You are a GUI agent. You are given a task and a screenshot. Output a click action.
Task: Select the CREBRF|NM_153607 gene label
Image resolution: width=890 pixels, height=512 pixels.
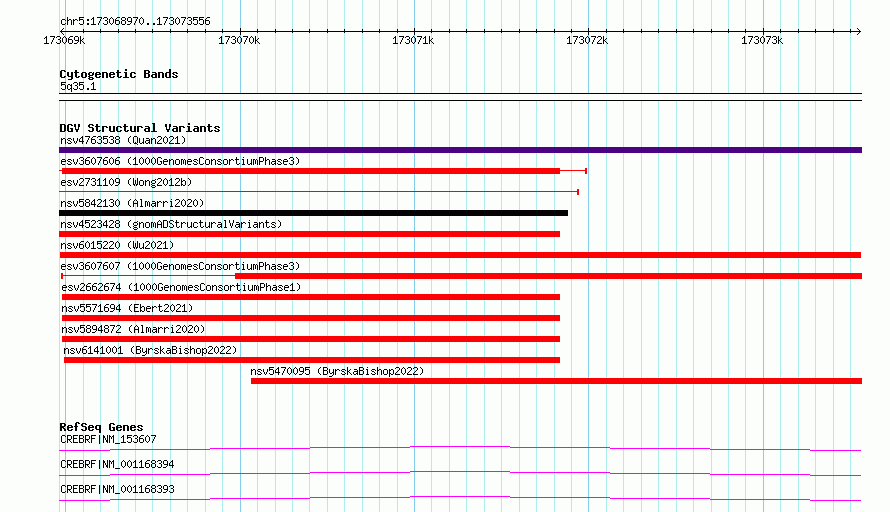[x=108, y=439]
